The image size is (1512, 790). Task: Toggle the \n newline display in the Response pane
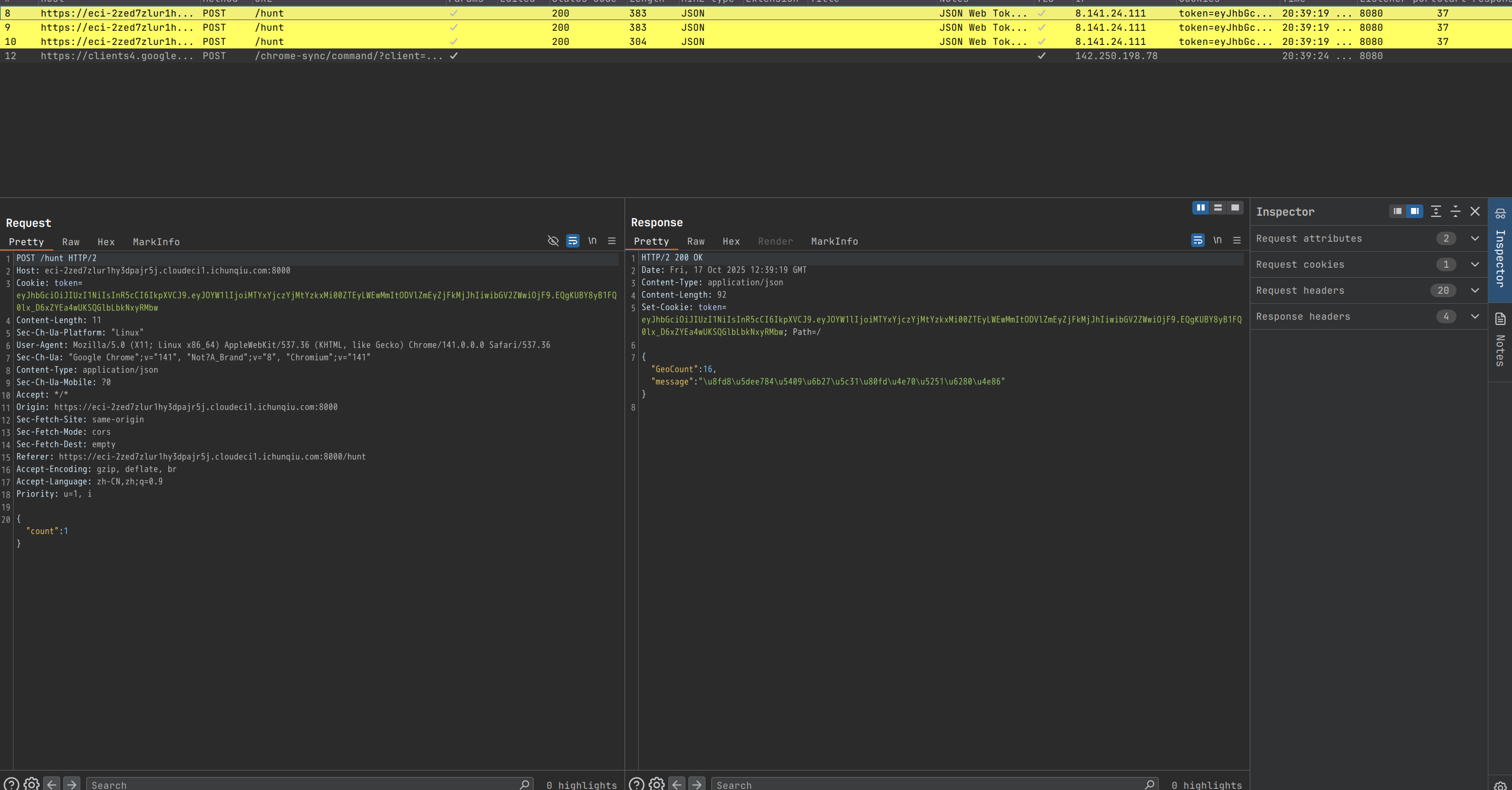pyautogui.click(x=1217, y=240)
